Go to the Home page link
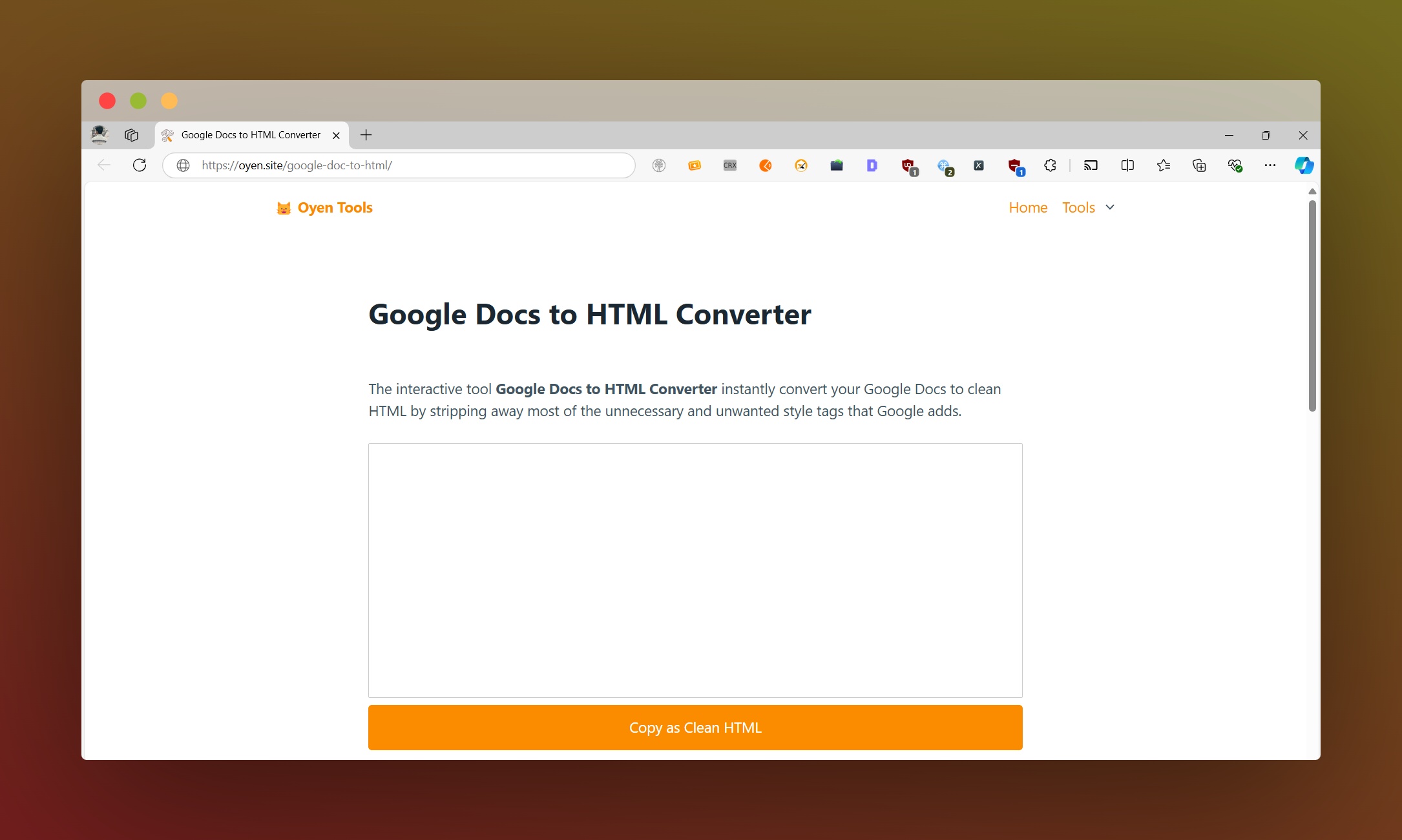 [x=1028, y=207]
